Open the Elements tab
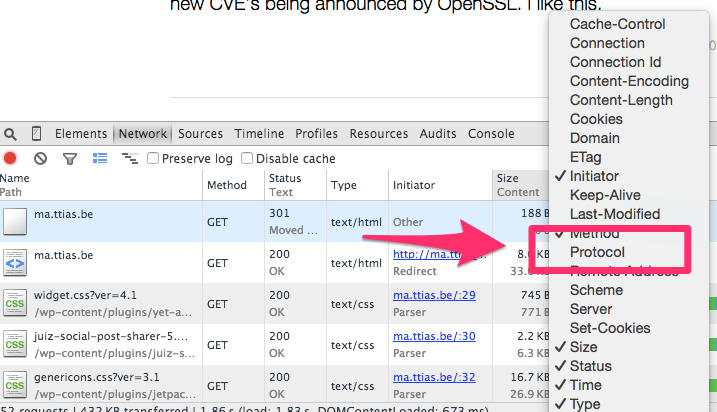Viewport: 717px width, 412px height. (x=81, y=134)
